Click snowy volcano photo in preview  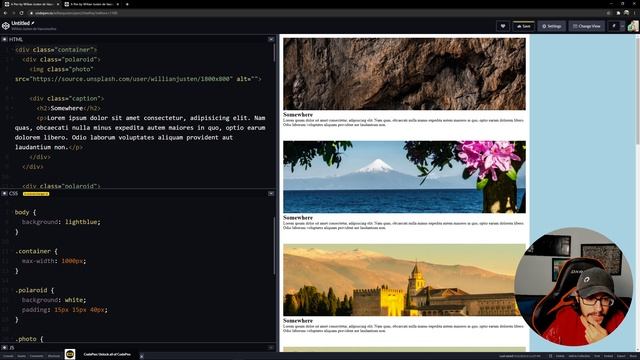click(x=404, y=177)
